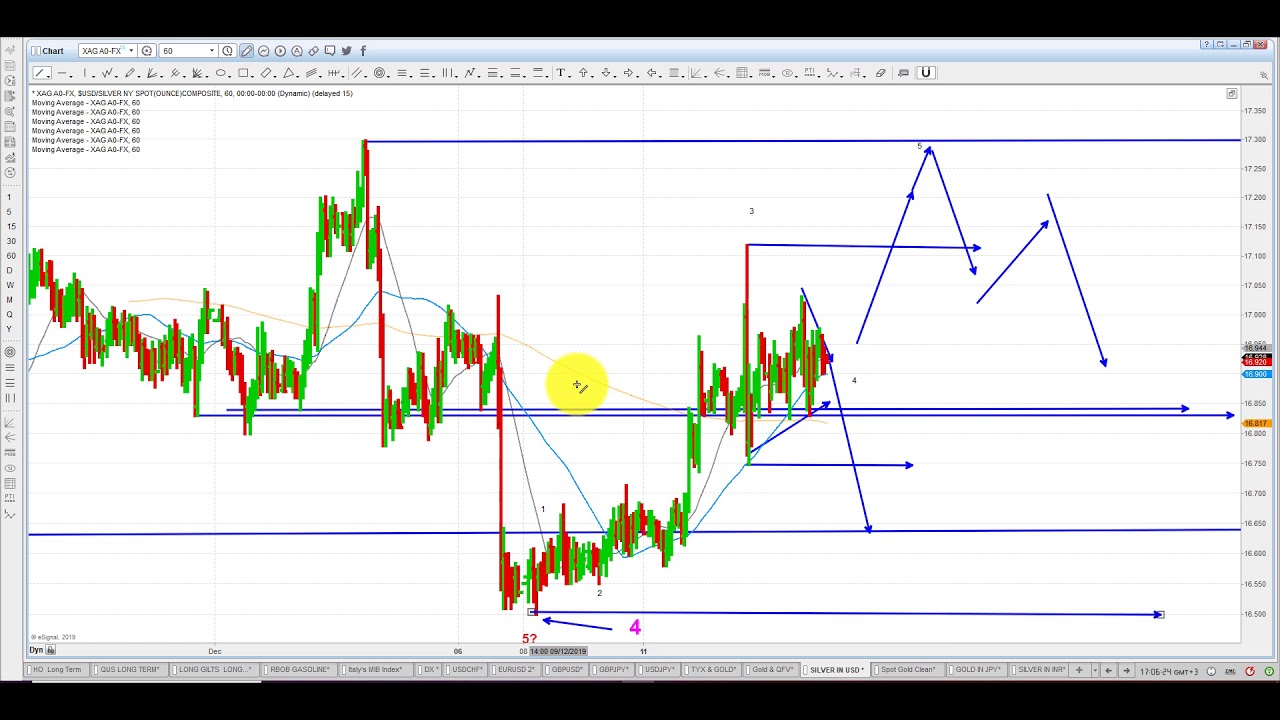This screenshot has width=1280, height=720.
Task: Expand up arrow tool options arrow
Action: coord(593,76)
